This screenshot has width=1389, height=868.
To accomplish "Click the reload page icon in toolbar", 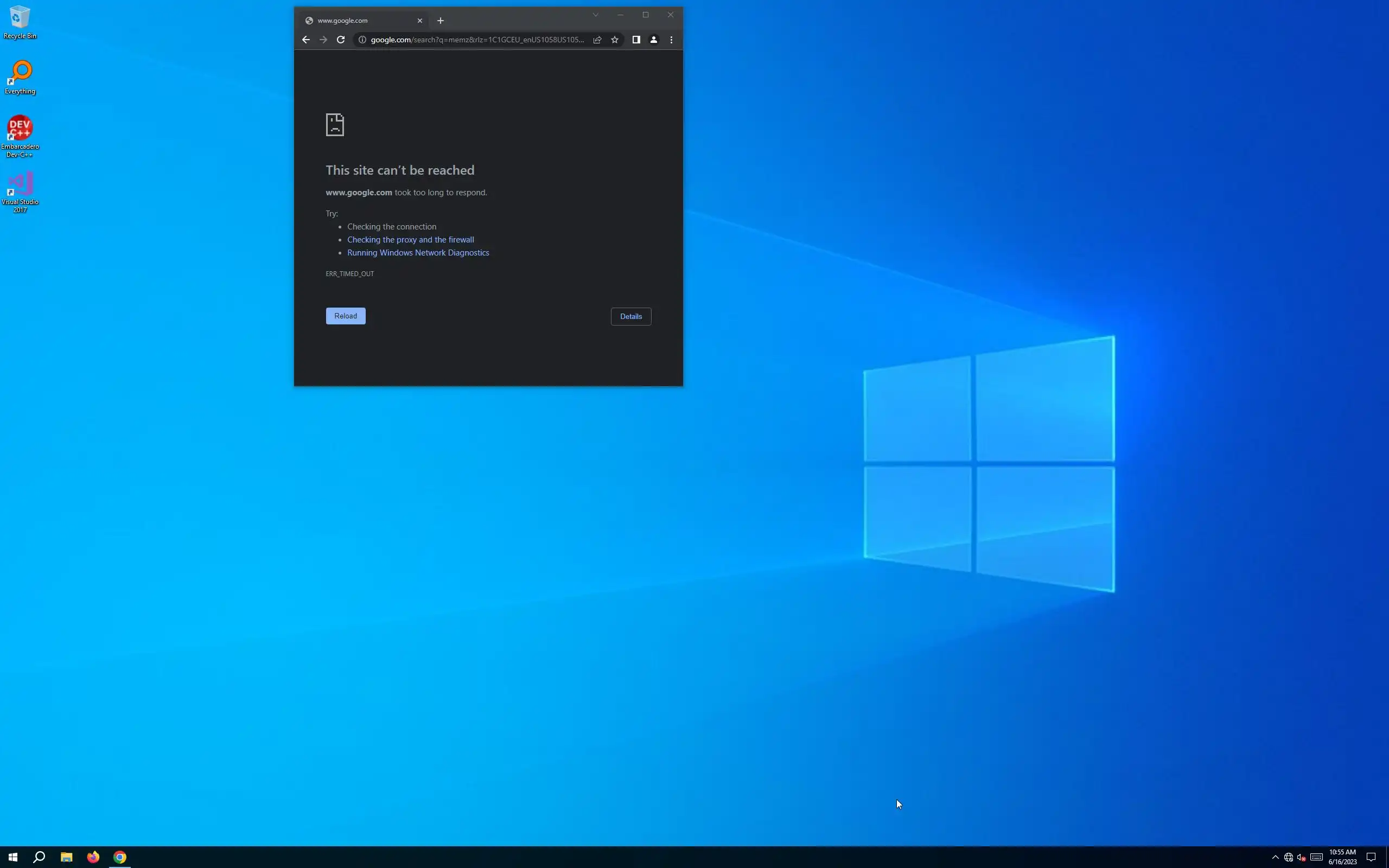I will pos(340,40).
